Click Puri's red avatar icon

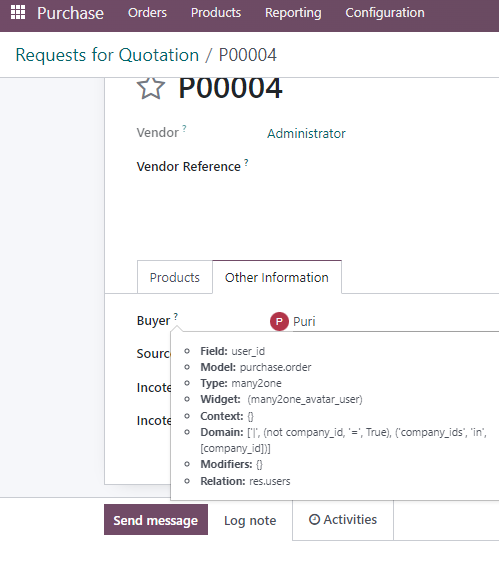279,321
